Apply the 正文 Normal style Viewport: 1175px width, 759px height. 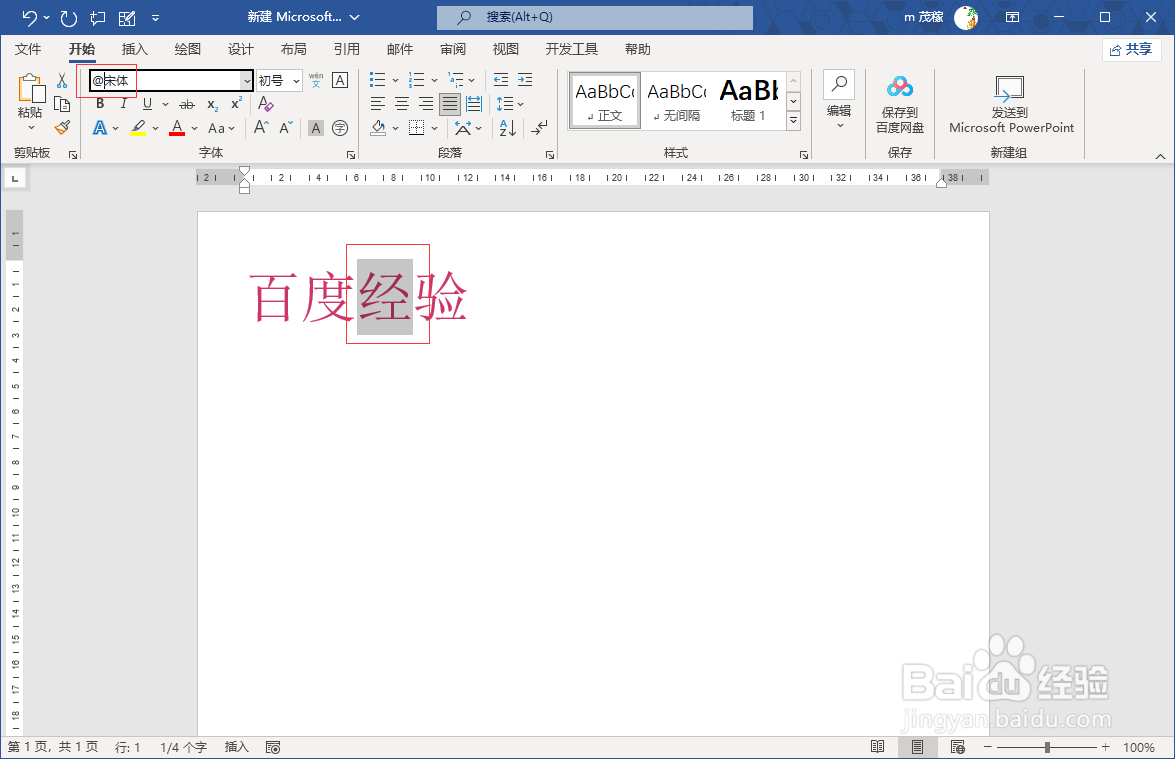605,100
